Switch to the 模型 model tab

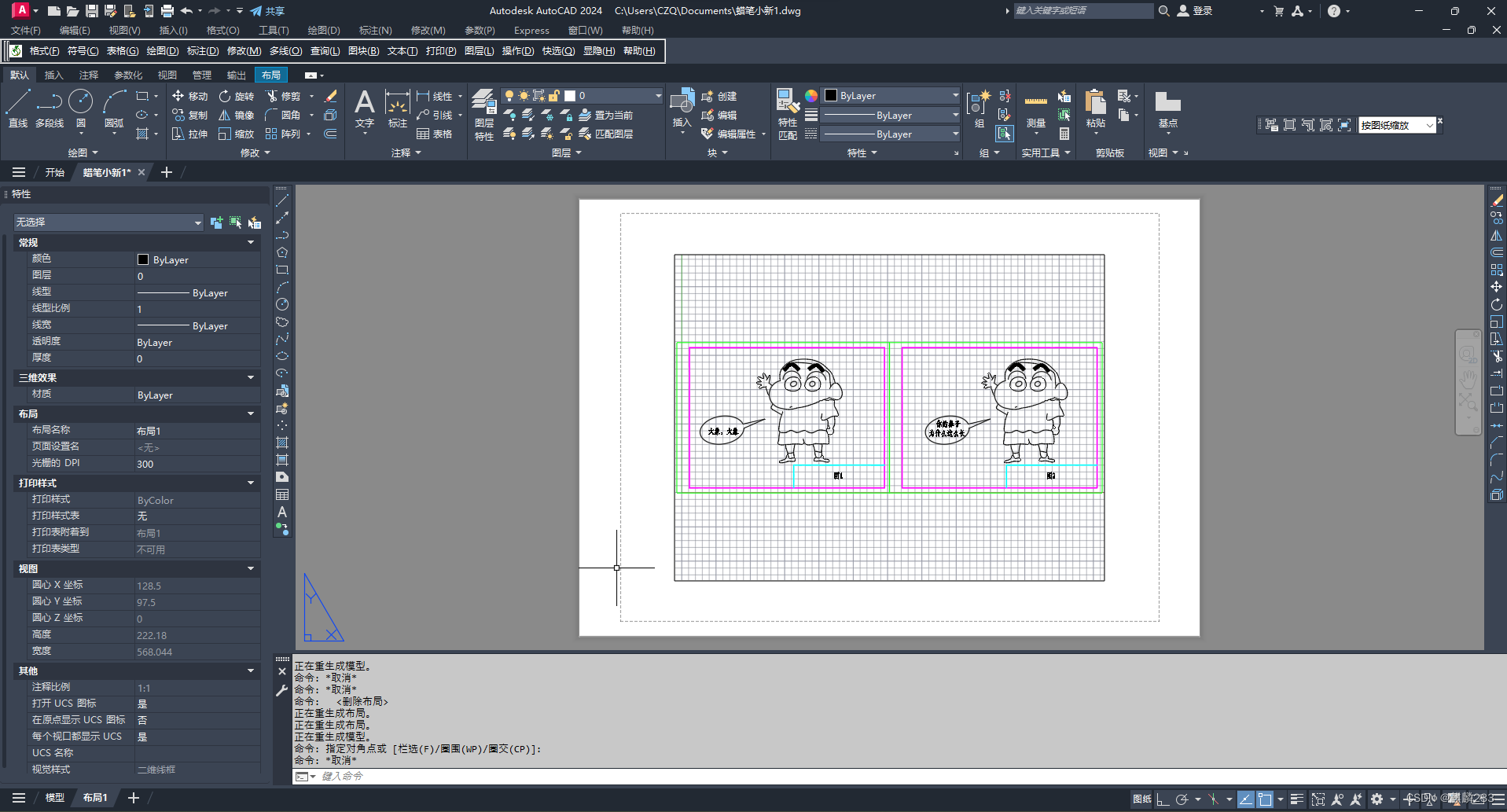(x=55, y=798)
